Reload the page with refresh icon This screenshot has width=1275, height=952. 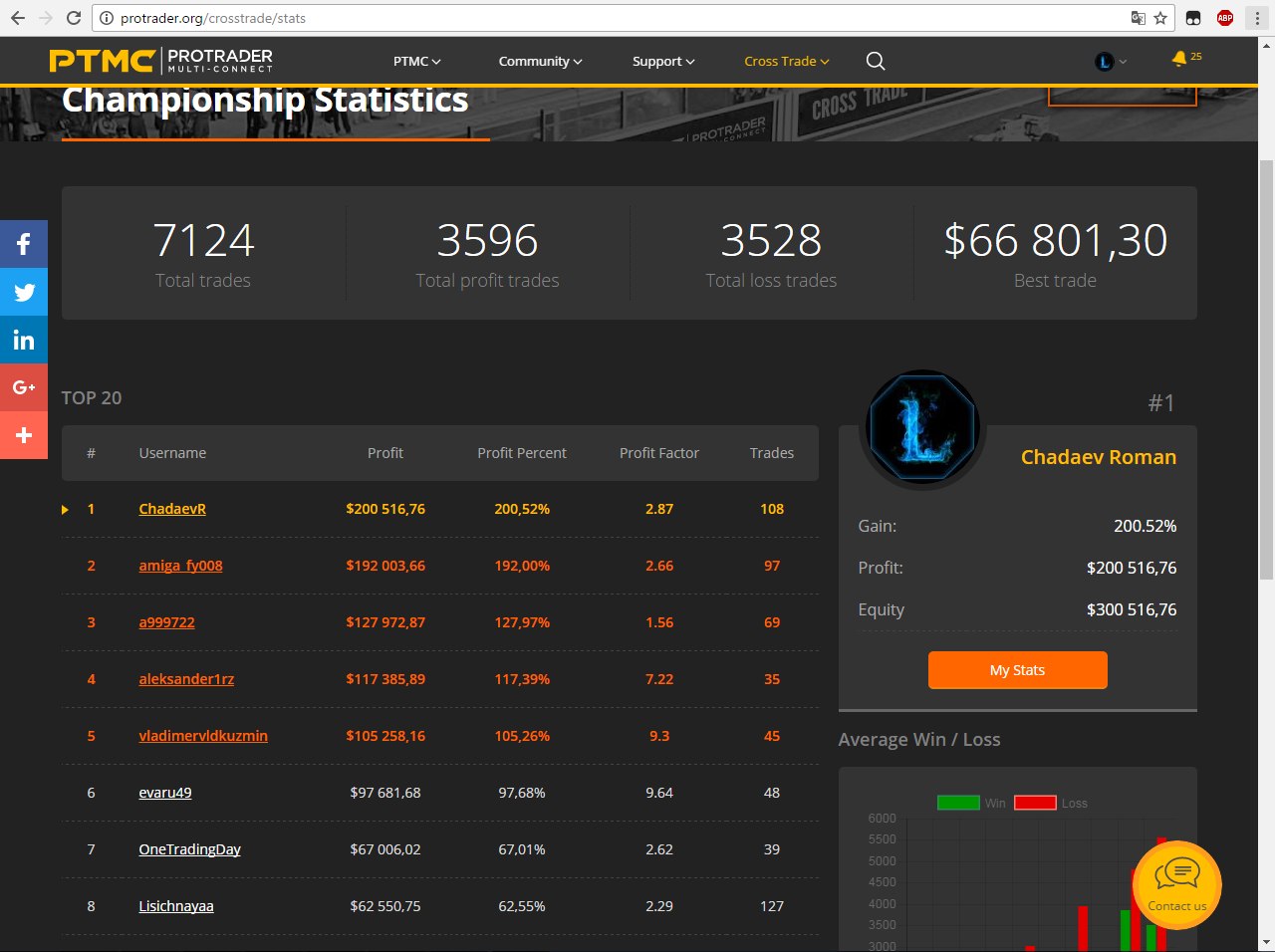click(x=74, y=18)
